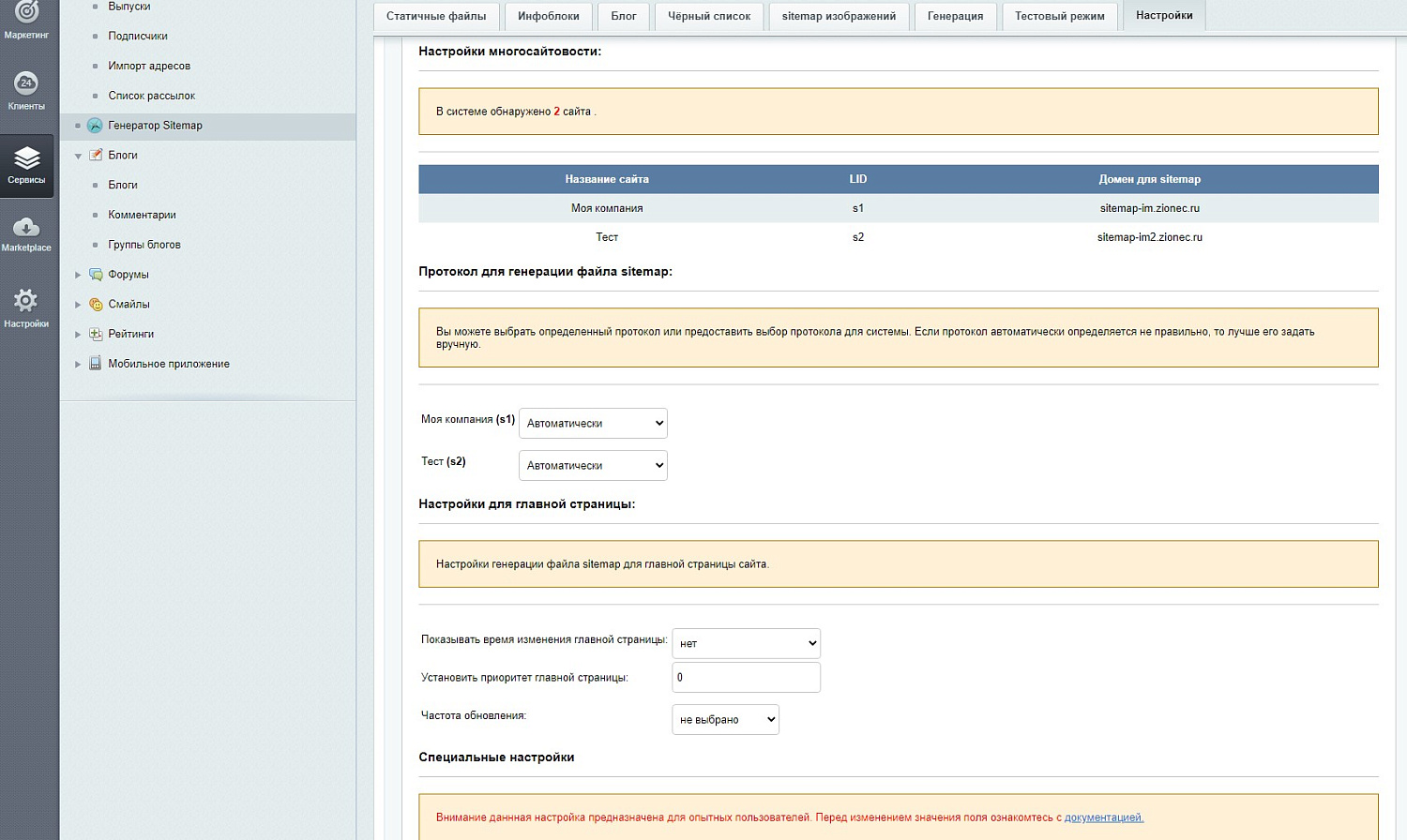Expand the Рейтинги sidebar section
The image size is (1407, 840).
(x=79, y=333)
